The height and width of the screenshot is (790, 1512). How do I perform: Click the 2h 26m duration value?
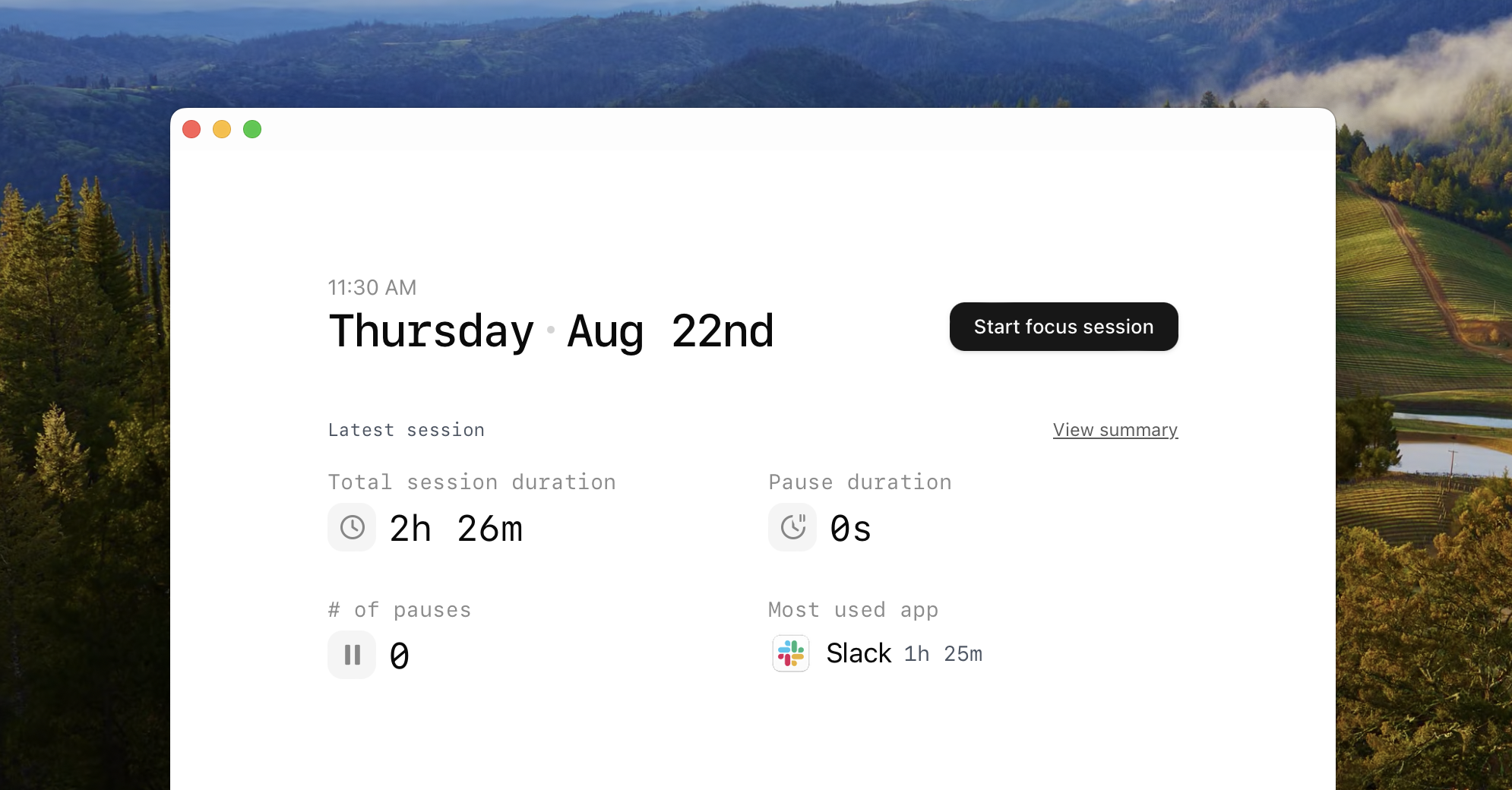tap(456, 529)
